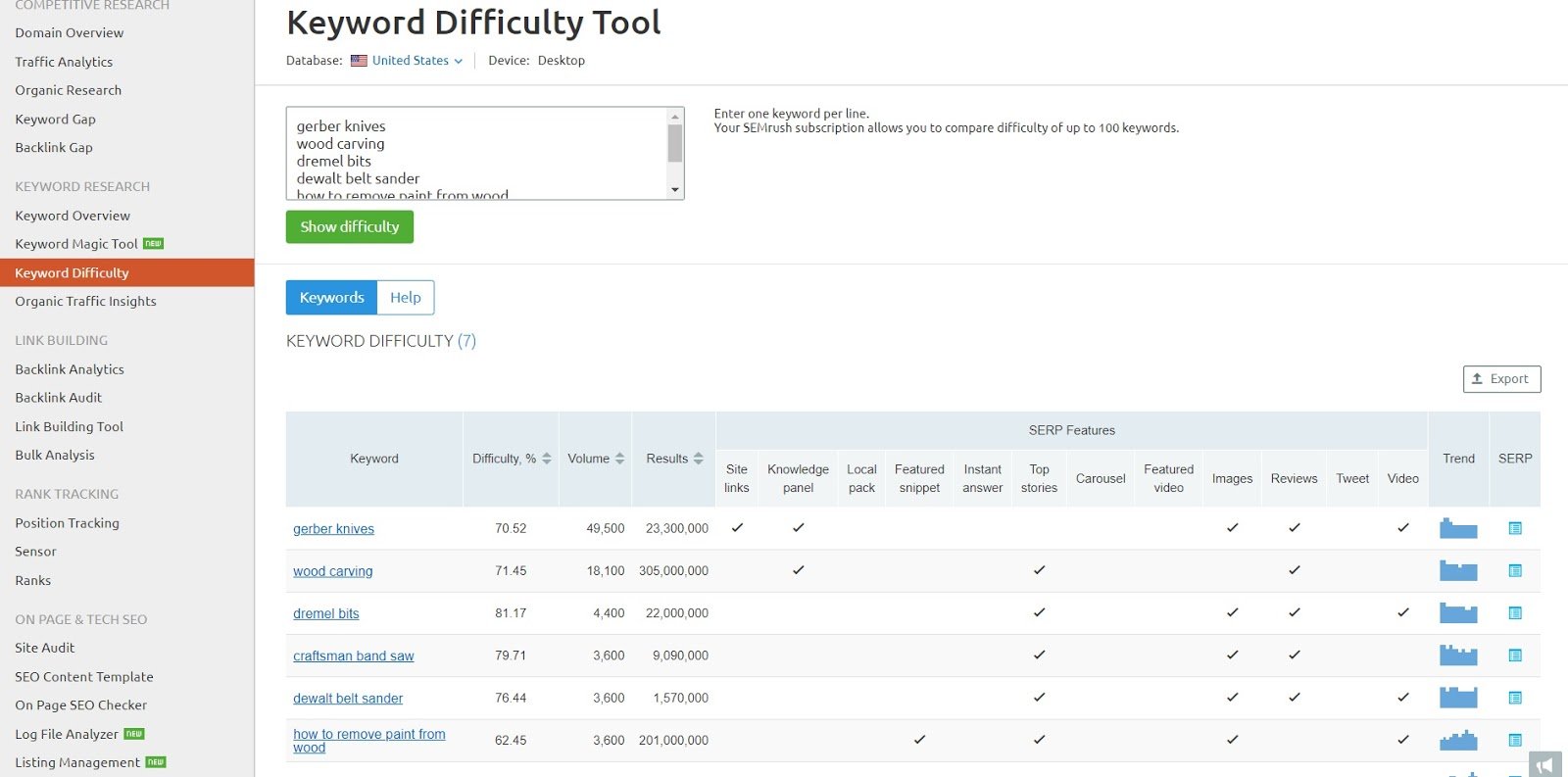Click textarea scrollbar down arrow

(675, 190)
